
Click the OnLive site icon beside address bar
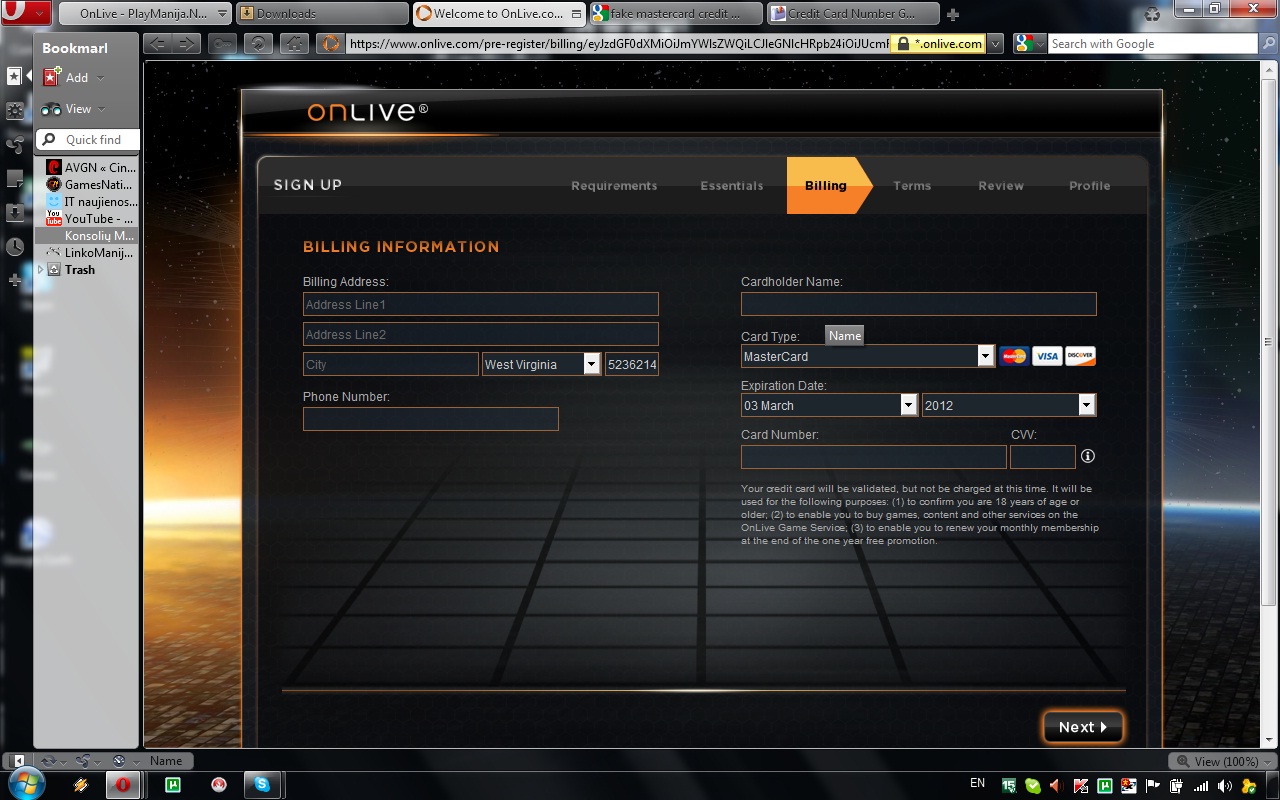pos(330,43)
